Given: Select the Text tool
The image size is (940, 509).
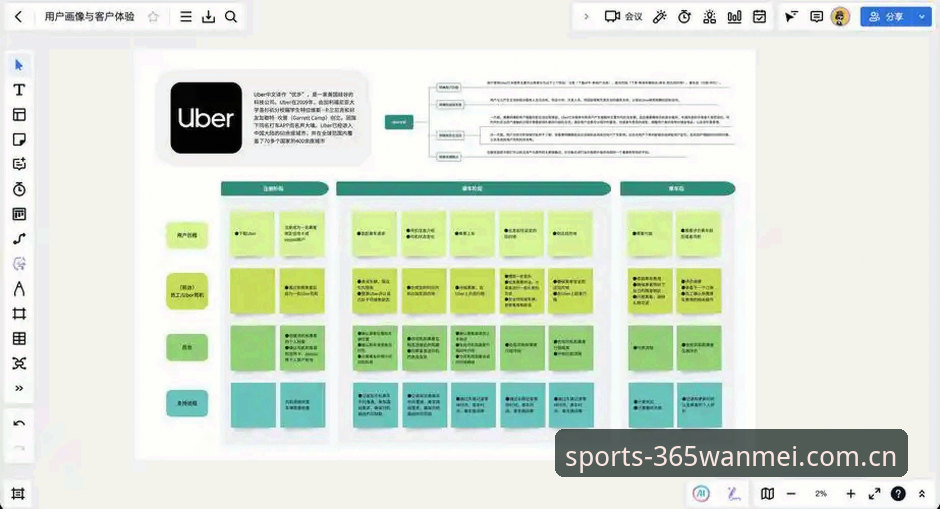Looking at the screenshot, I should pos(19,90).
